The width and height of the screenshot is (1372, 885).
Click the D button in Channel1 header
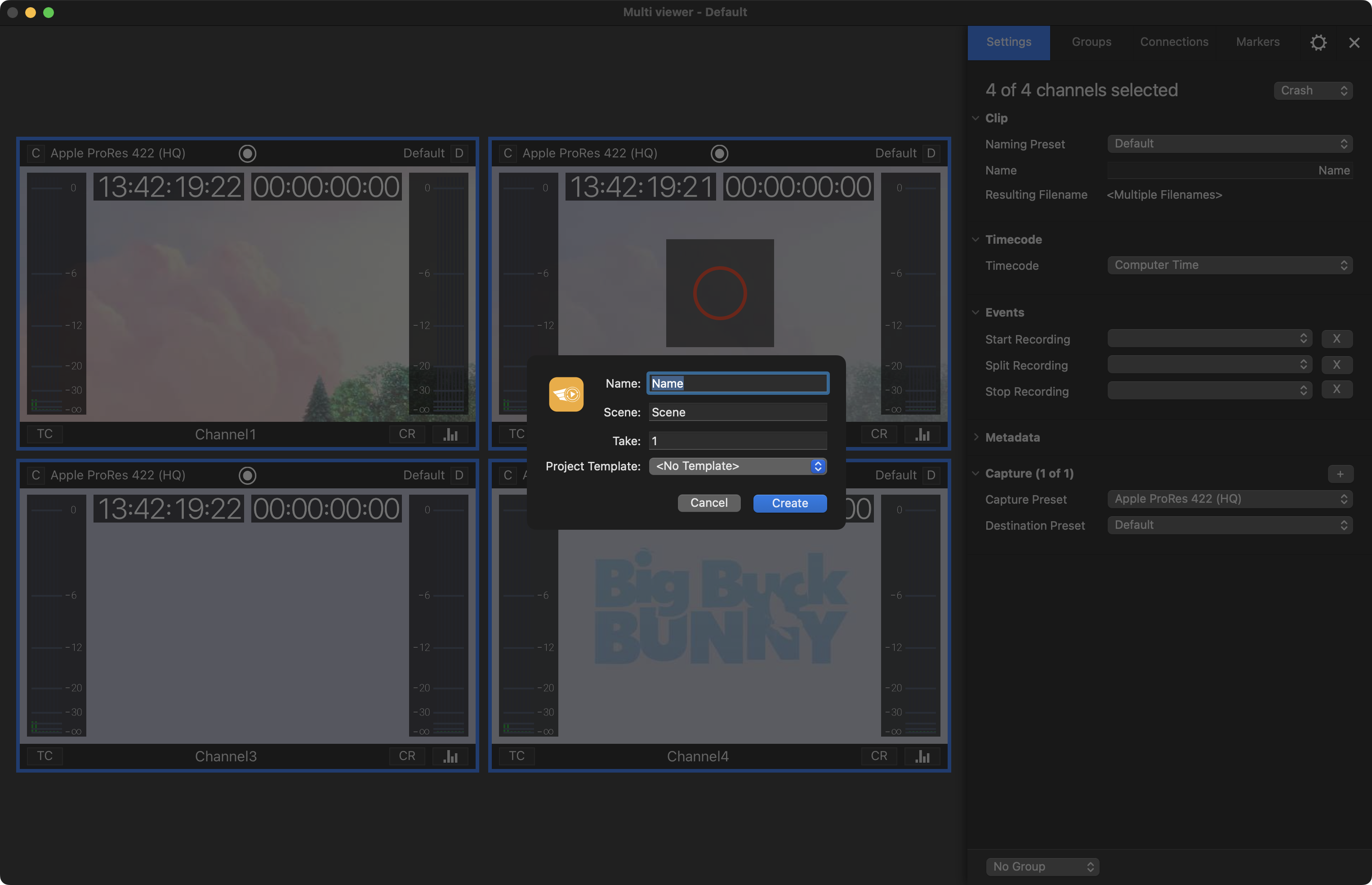click(x=459, y=153)
